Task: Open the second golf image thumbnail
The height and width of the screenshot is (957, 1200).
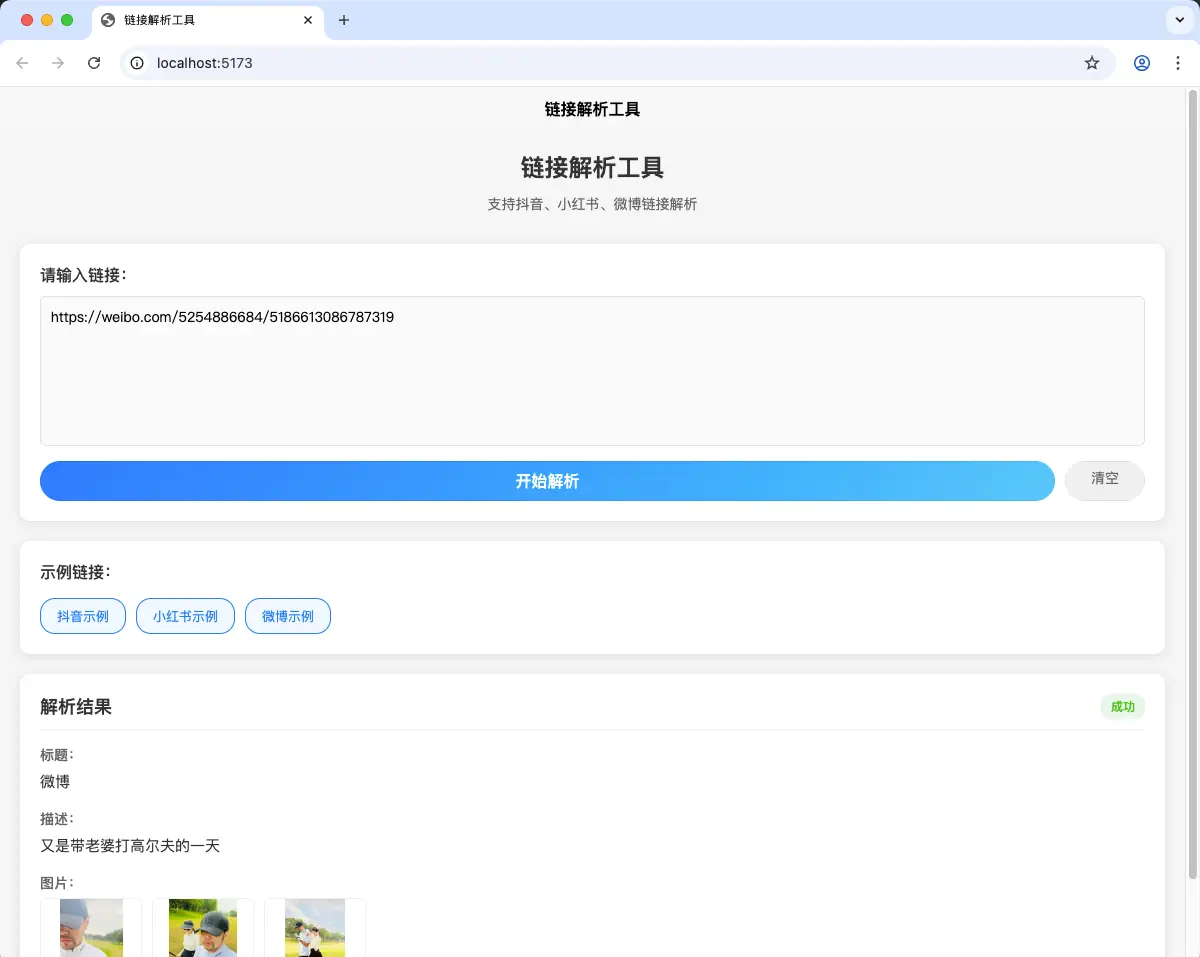Action: 203,928
